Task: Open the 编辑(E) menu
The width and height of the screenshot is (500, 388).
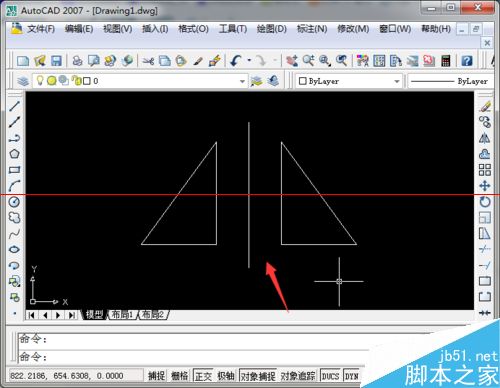Action: pyautogui.click(x=79, y=29)
